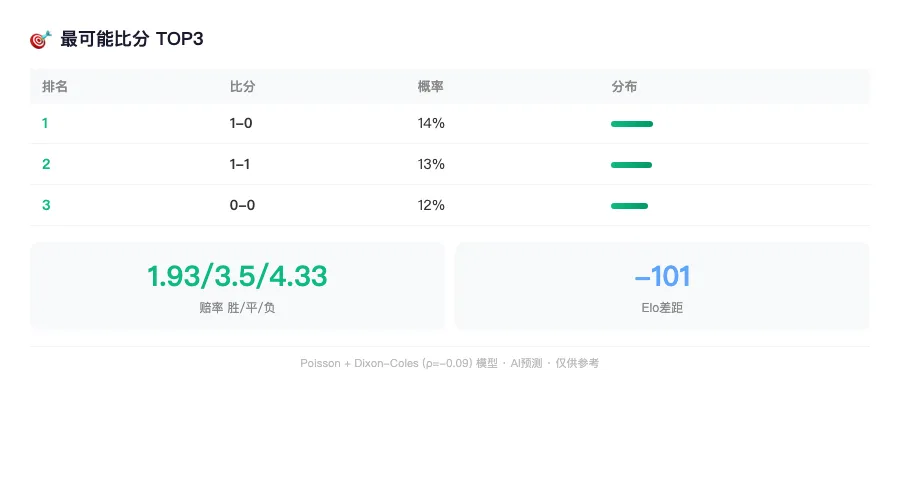Select the 0–0 score cell
Image resolution: width=900 pixels, height=500 pixels.
click(x=242, y=205)
